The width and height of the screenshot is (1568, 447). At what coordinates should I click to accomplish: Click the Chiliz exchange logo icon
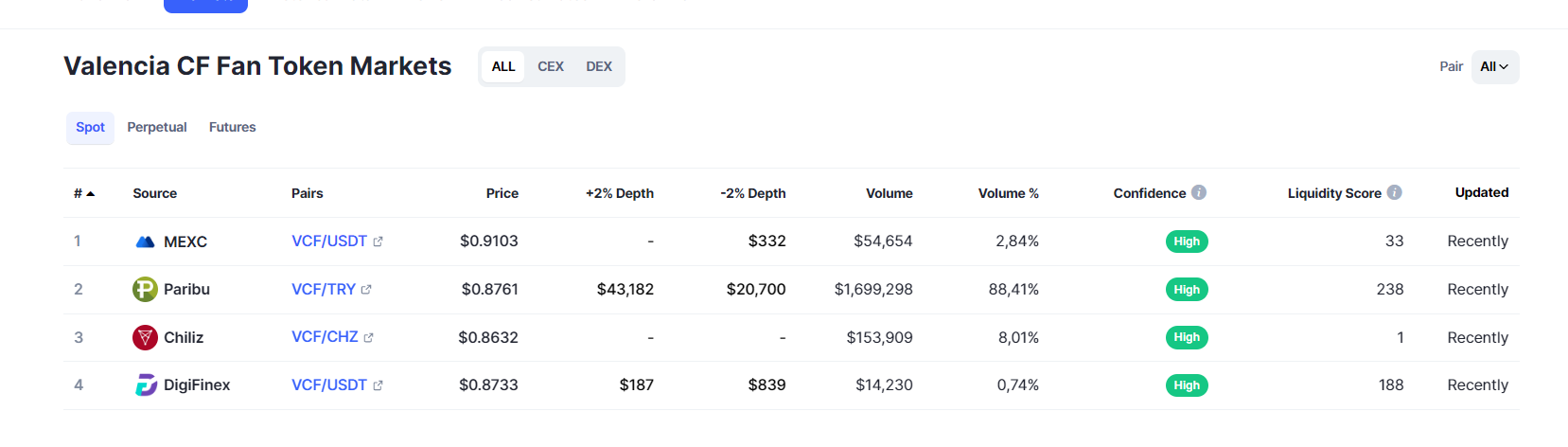145,337
